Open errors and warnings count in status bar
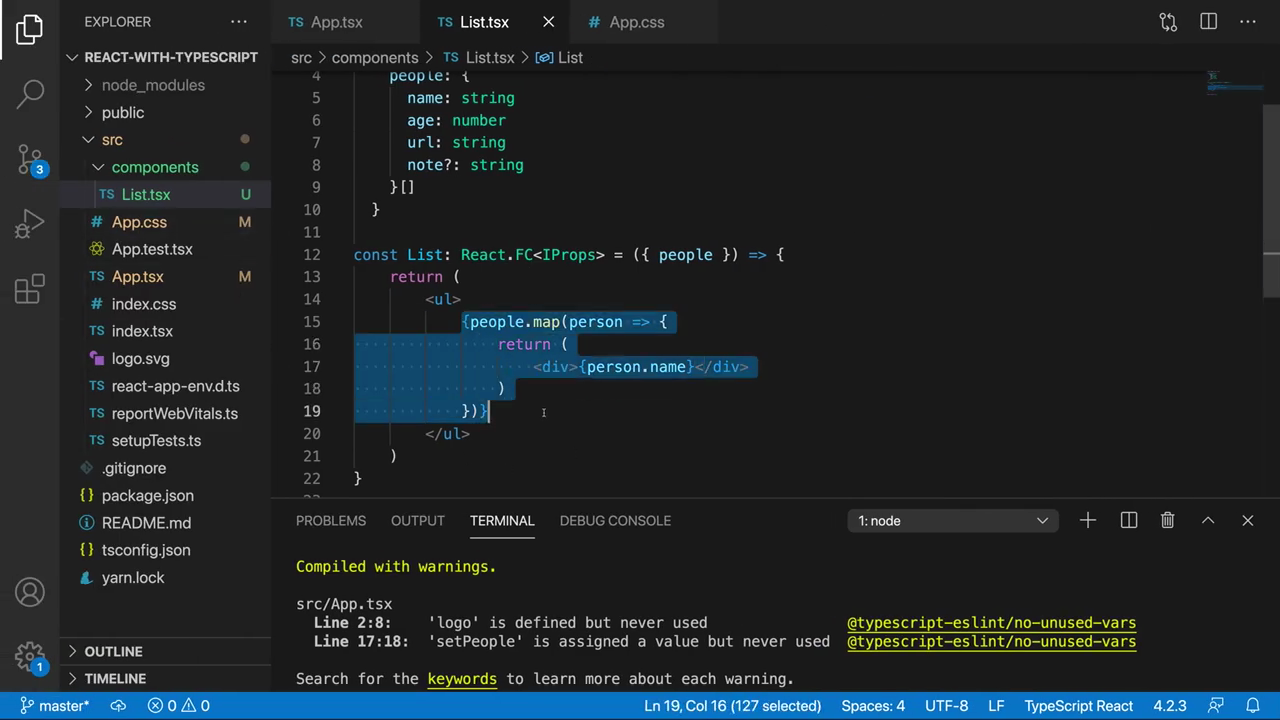Image resolution: width=1280 pixels, height=720 pixels. 179,706
